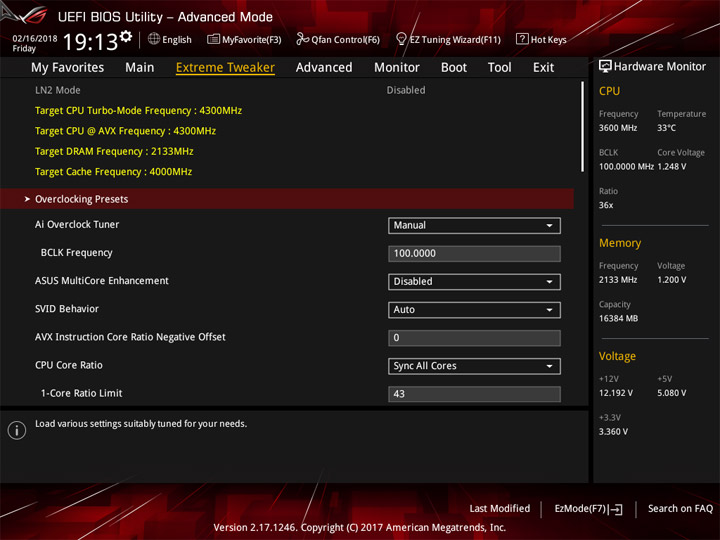Click the 1.248 V core voltage value
The image size is (720, 540).
(671, 166)
